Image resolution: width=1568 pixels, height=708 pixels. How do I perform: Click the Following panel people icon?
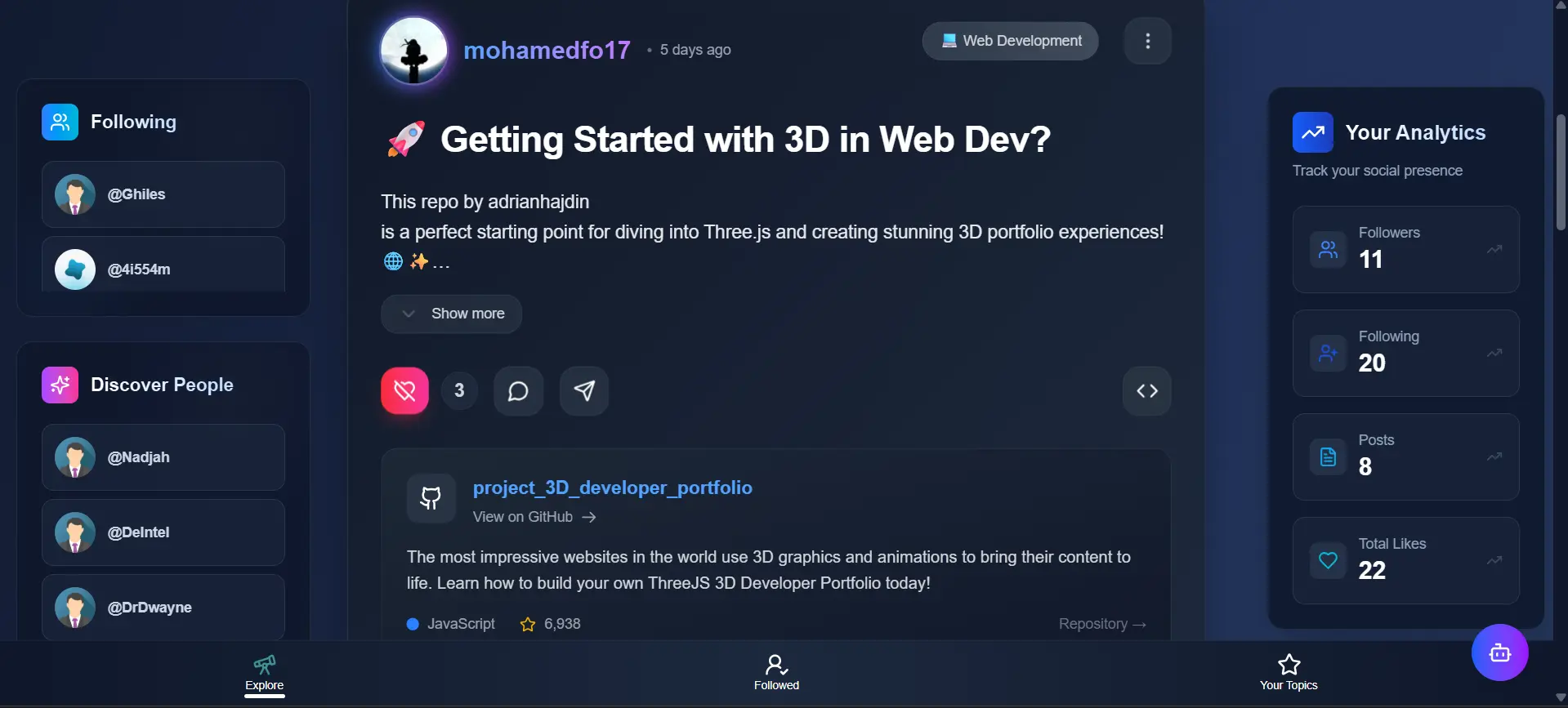pyautogui.click(x=60, y=122)
